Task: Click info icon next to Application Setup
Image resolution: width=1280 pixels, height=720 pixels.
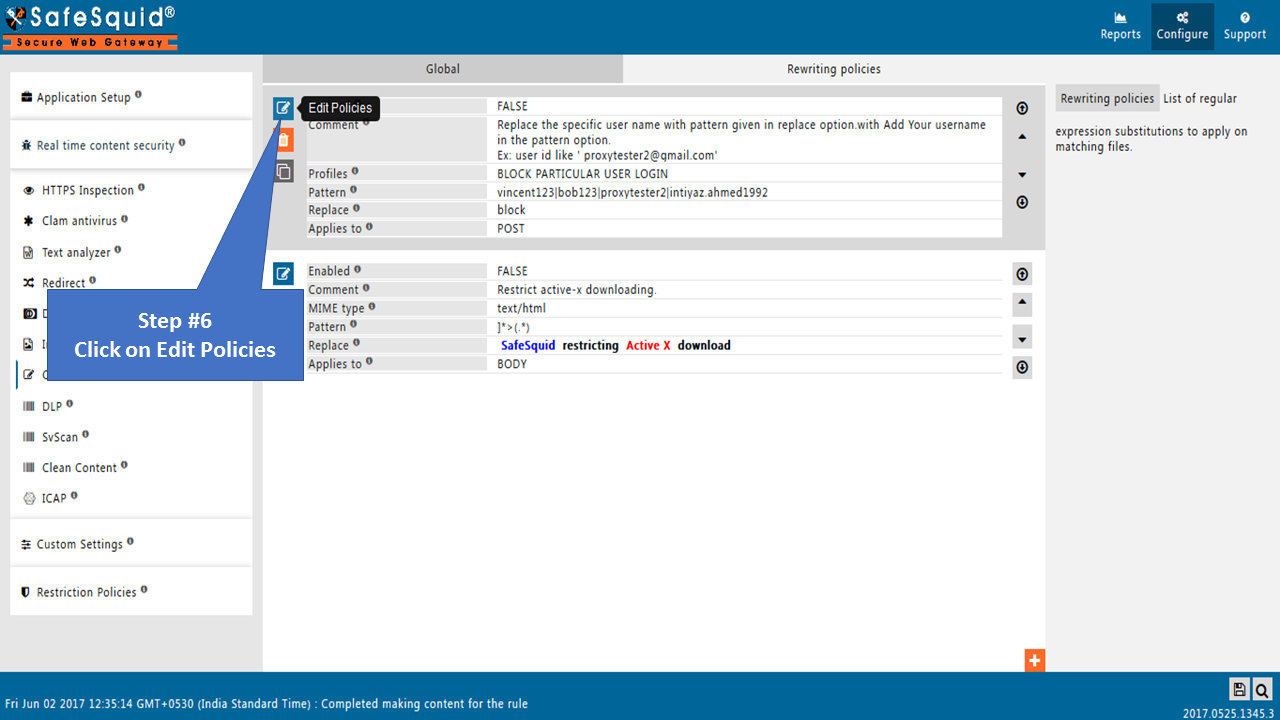Action: [x=138, y=94]
